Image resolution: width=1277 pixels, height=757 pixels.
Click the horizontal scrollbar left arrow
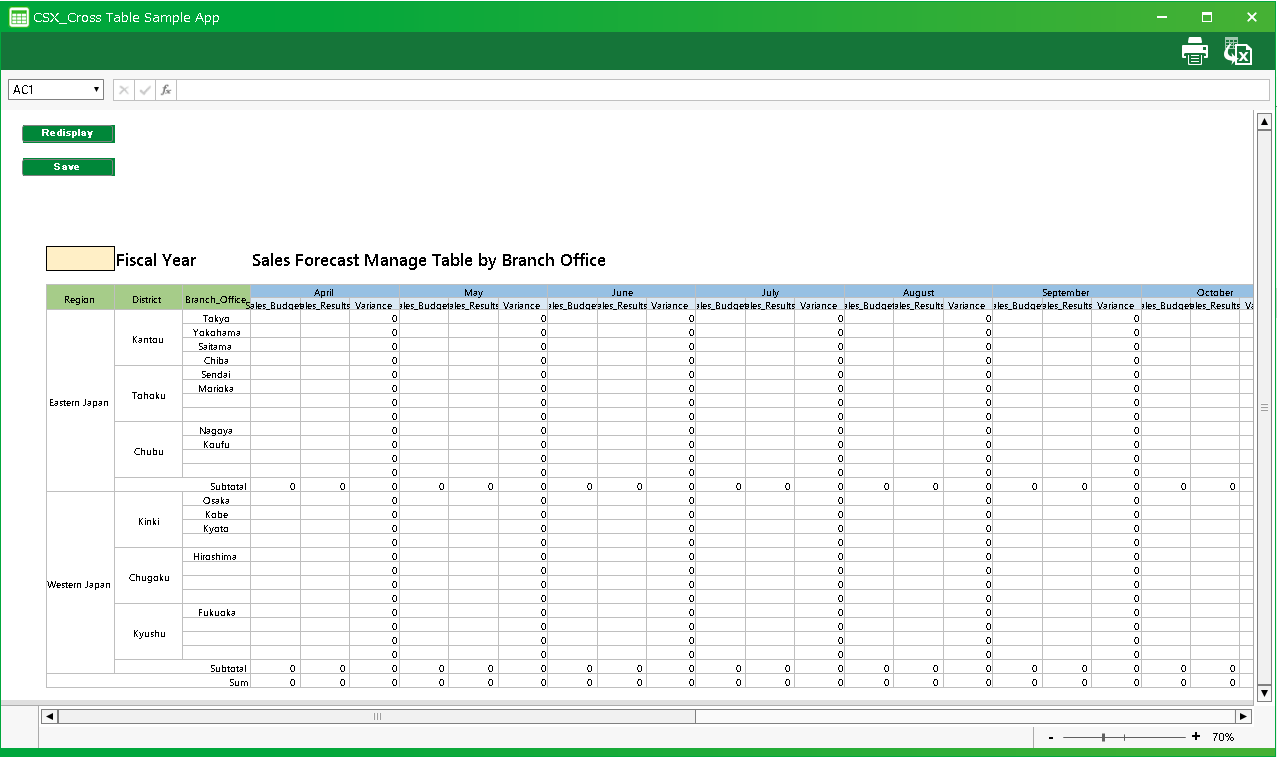(x=48, y=716)
